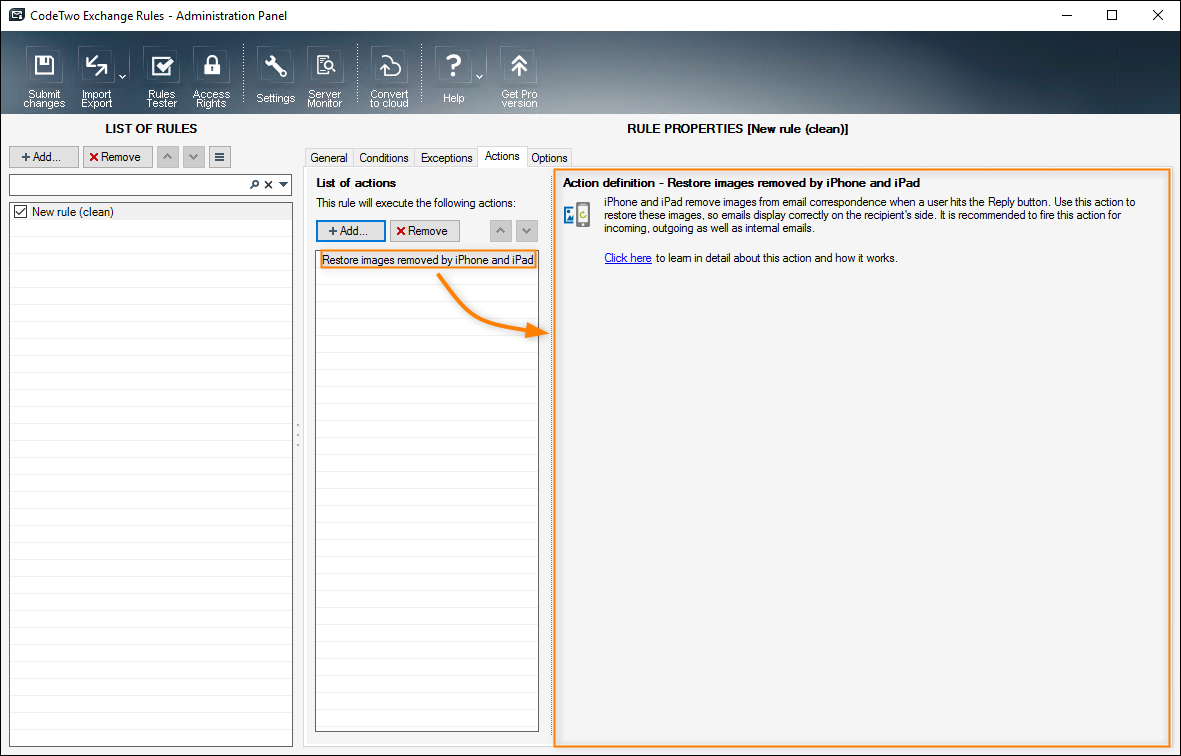The width and height of the screenshot is (1181, 756).
Task: Move selected action up
Action: coord(501,230)
